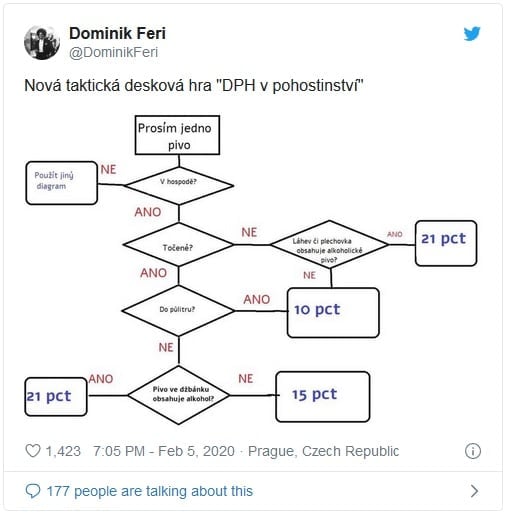Click the 'Točené?' decision diamond
This screenshot has width=507, height=514.
coord(179,244)
